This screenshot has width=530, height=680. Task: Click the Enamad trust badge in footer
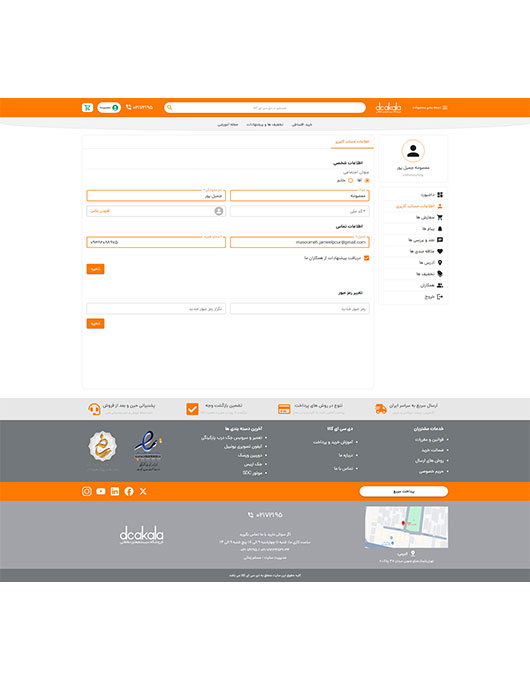[148, 451]
